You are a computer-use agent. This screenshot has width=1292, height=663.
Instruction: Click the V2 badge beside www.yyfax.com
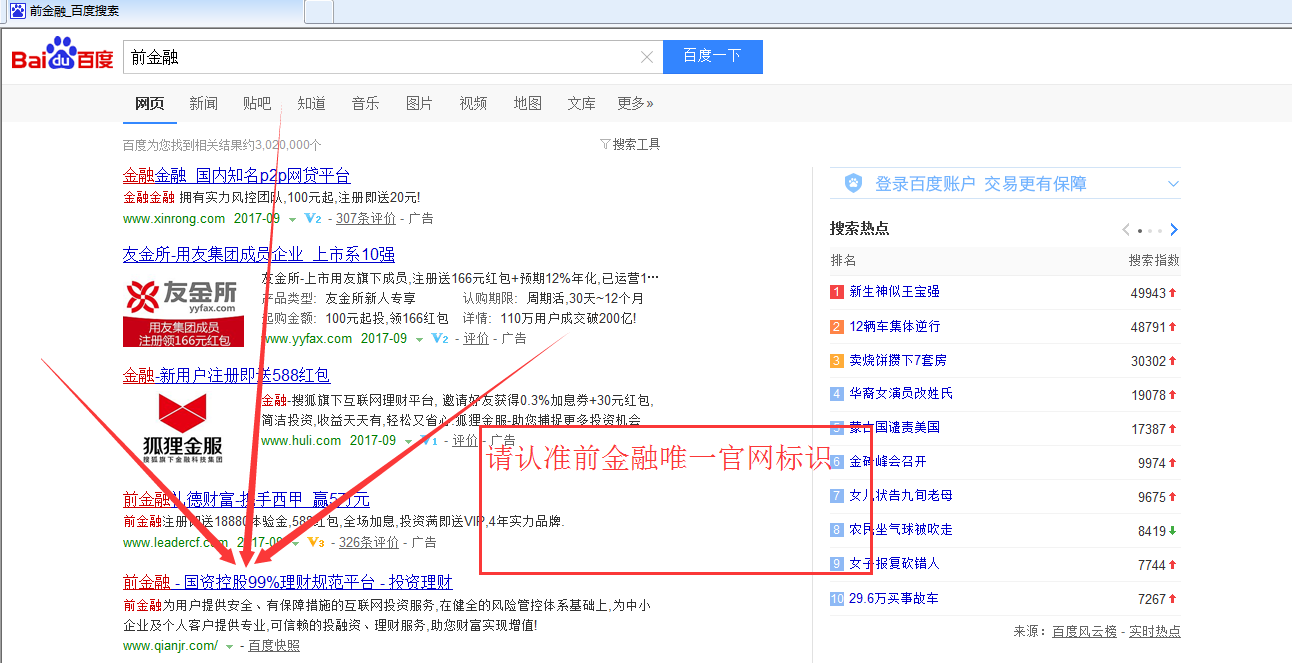pos(440,338)
